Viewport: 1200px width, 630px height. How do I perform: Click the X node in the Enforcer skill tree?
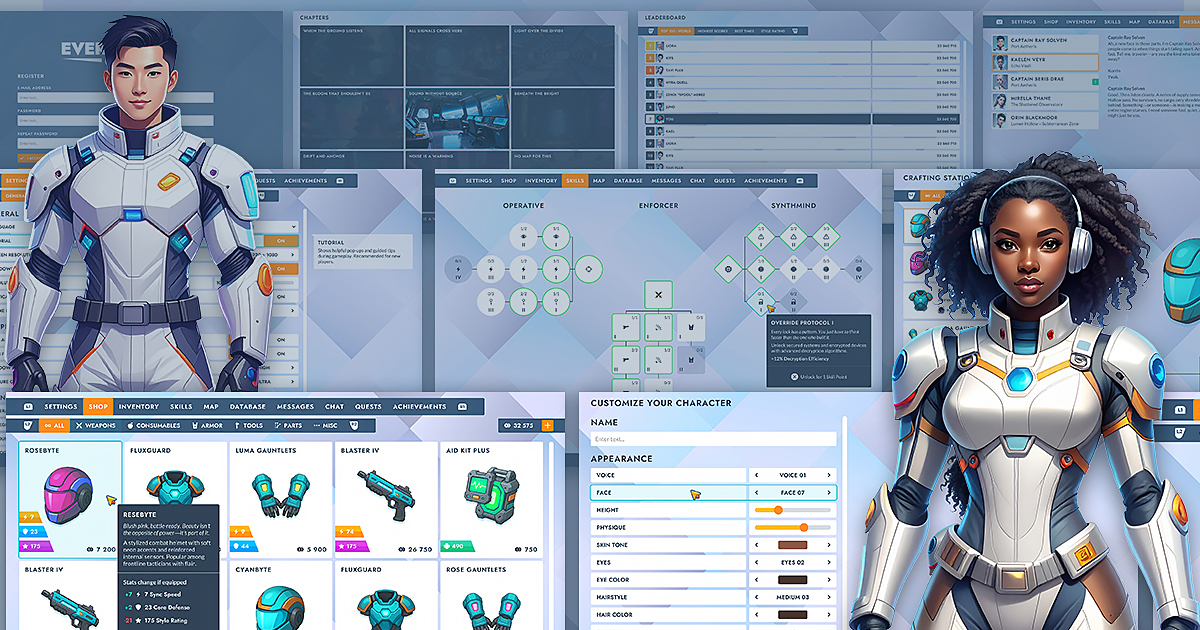[x=658, y=295]
